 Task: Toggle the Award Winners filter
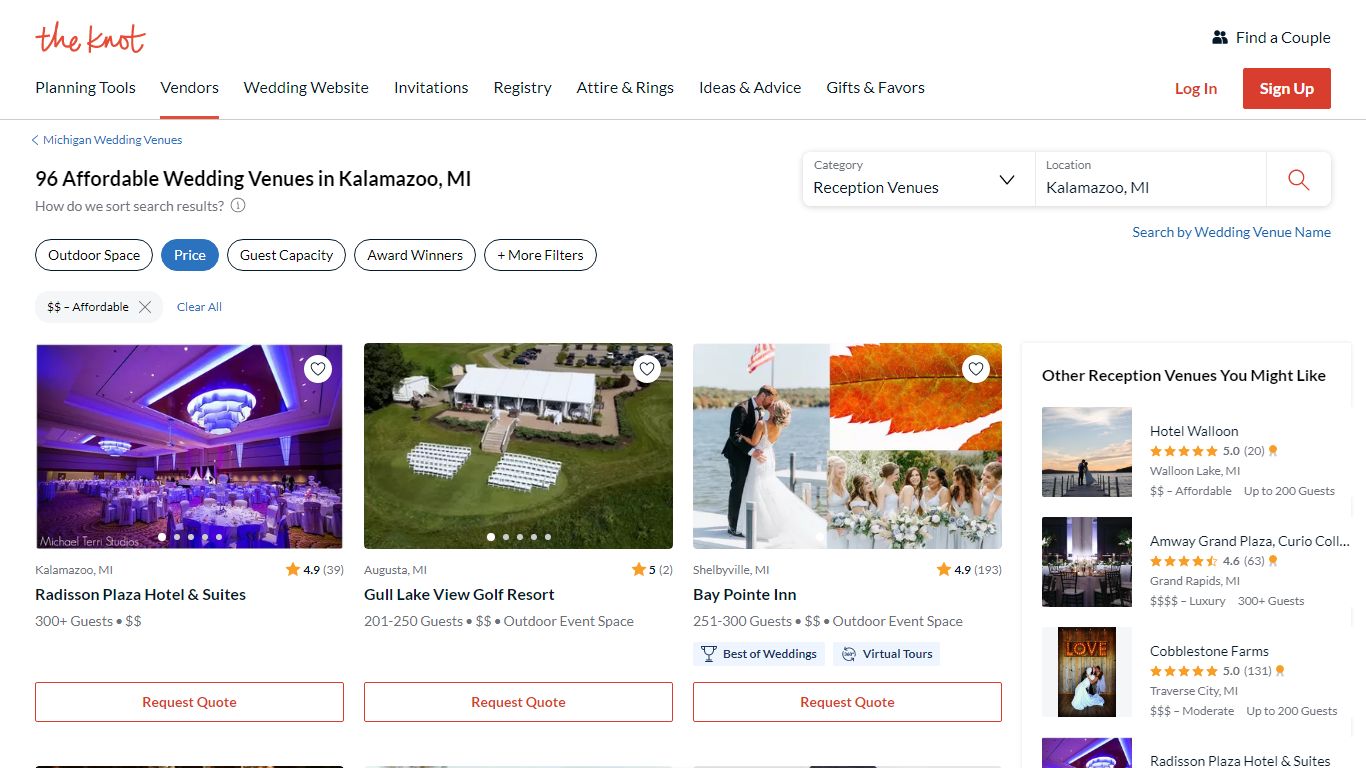(415, 255)
